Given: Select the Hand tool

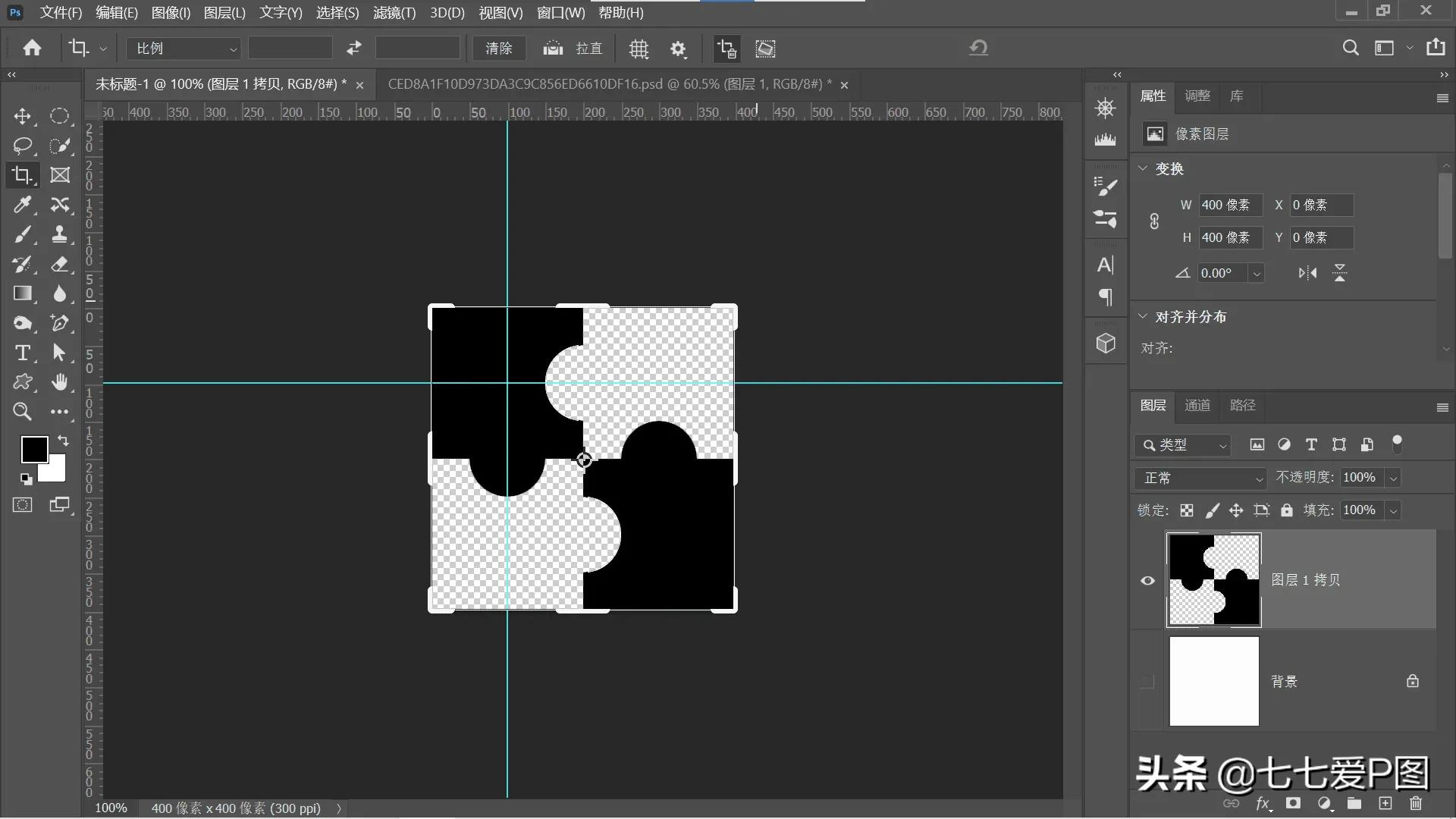Looking at the screenshot, I should (x=59, y=382).
